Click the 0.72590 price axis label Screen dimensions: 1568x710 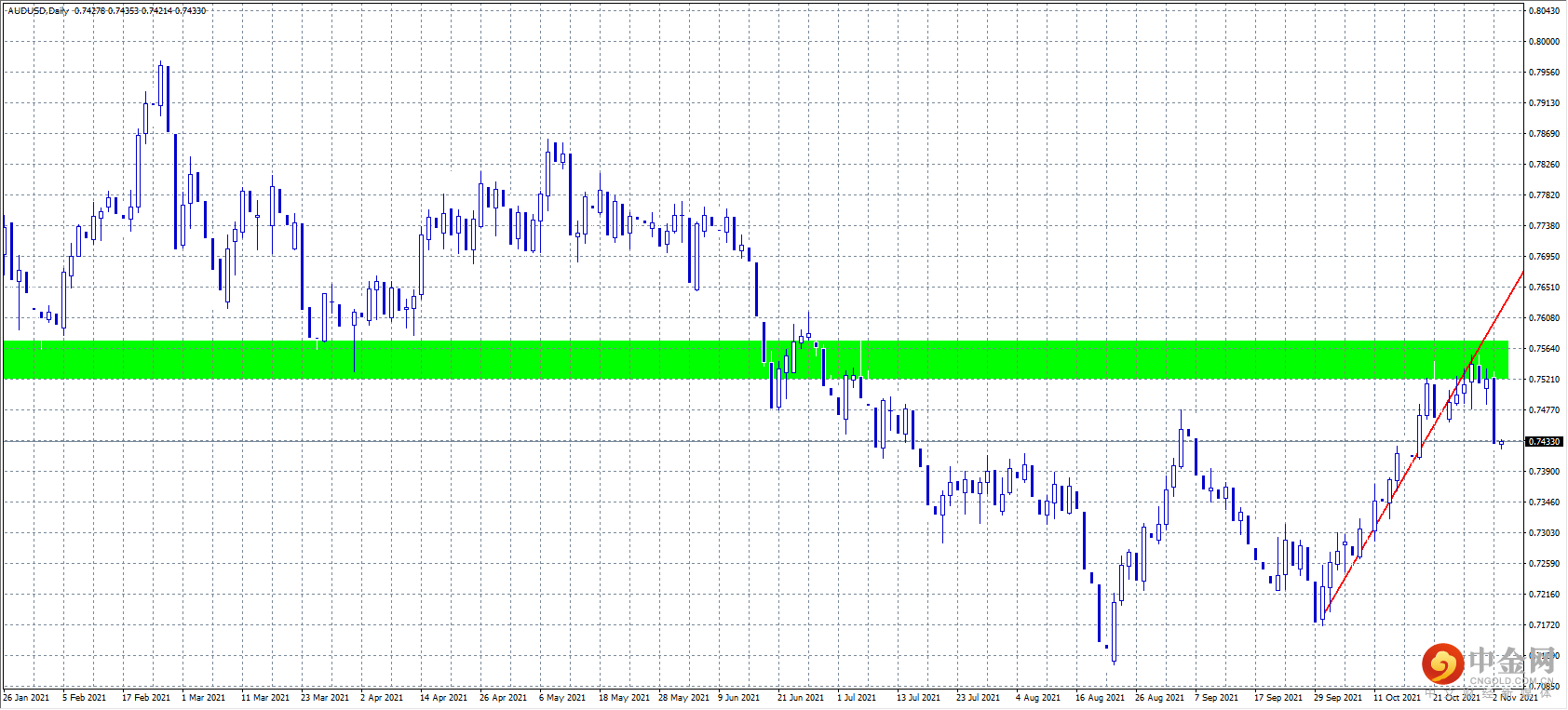click(x=1545, y=564)
